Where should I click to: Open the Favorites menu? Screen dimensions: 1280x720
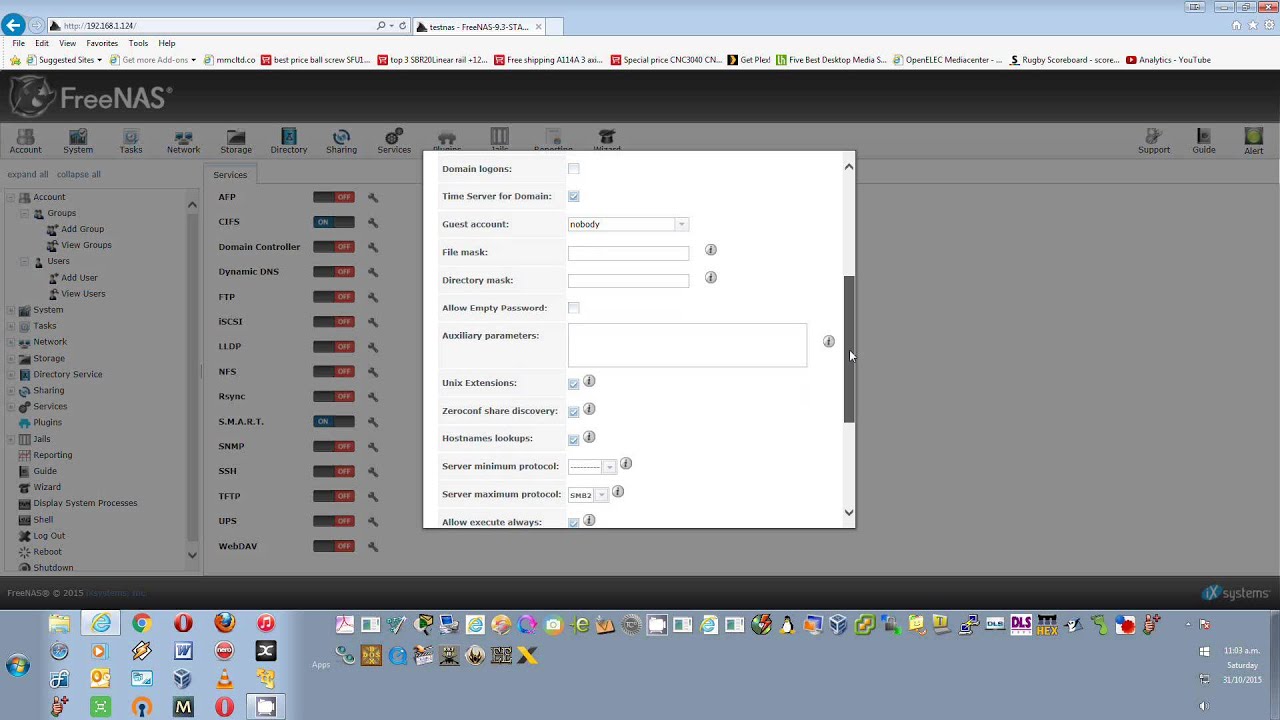tap(102, 43)
